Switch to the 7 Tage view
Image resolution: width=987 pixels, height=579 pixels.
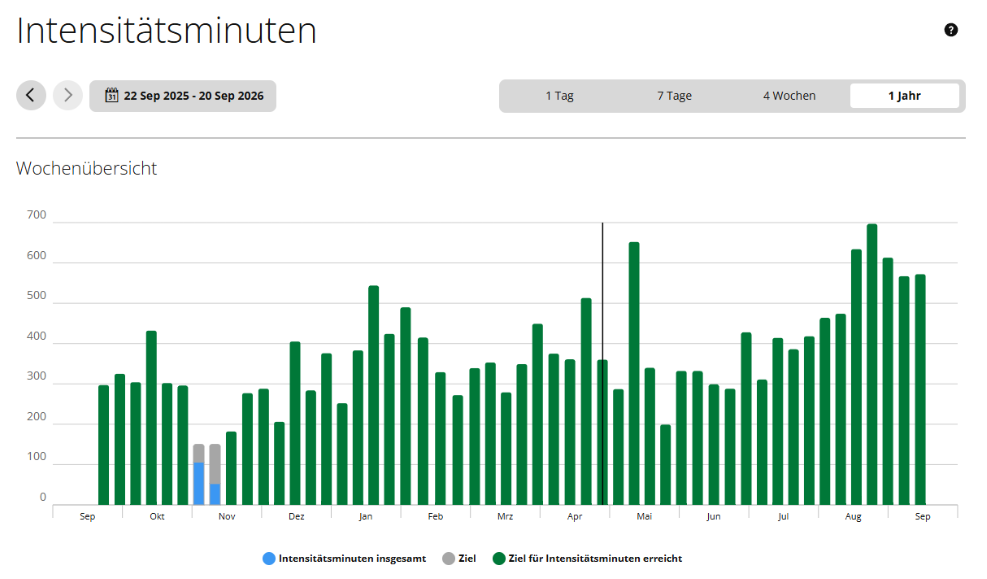[x=674, y=96]
